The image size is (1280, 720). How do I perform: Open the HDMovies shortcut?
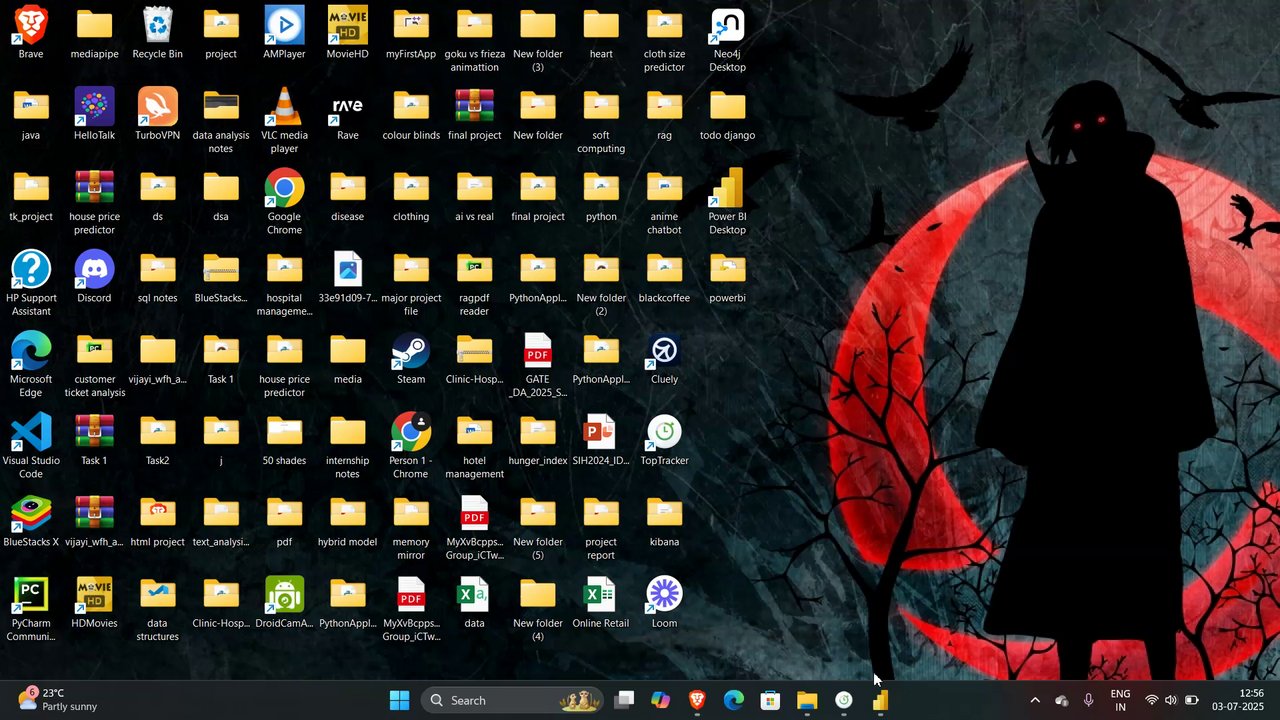coord(94,601)
